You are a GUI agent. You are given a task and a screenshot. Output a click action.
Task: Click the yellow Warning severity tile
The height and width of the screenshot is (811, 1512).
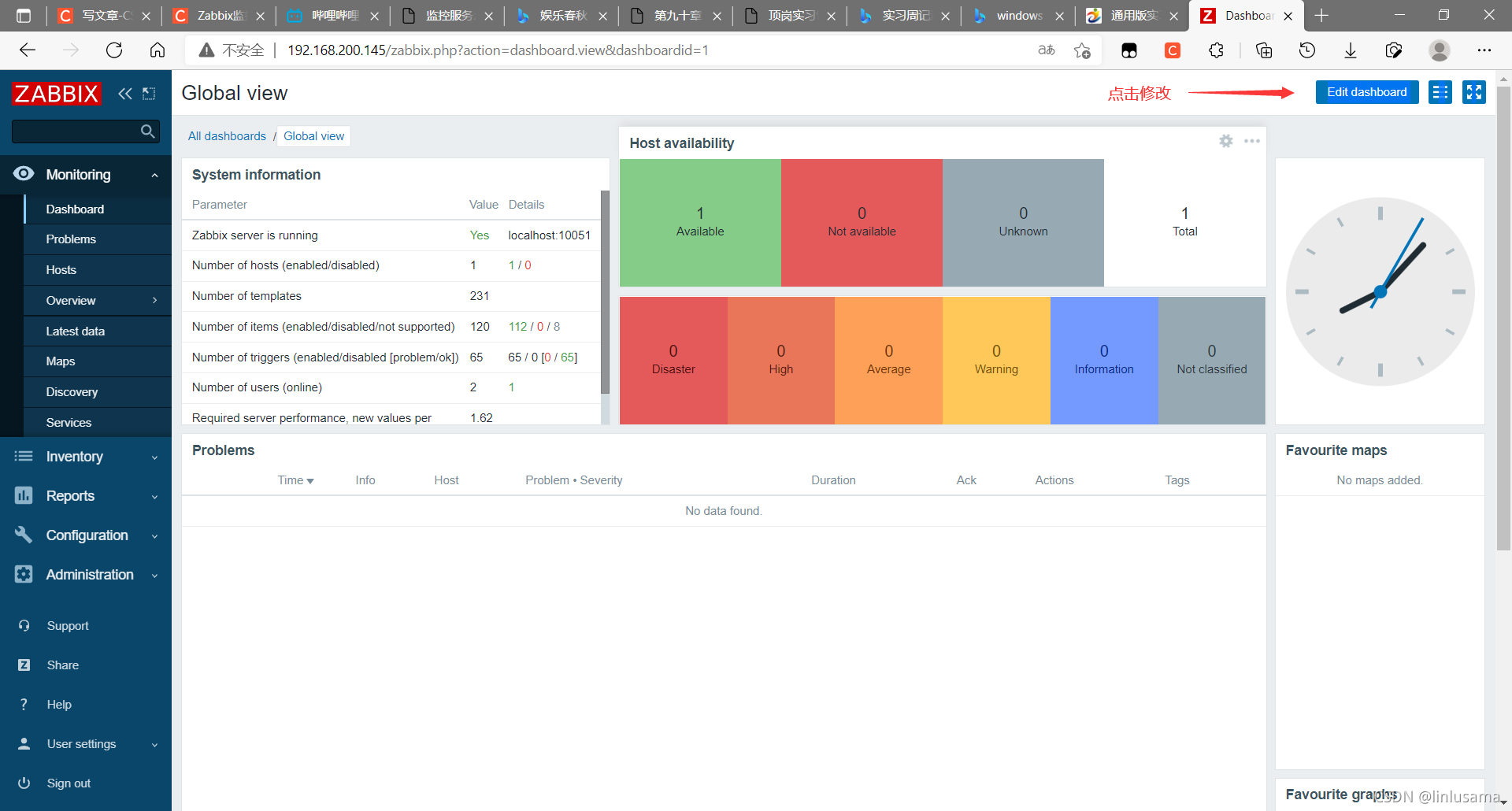coord(996,361)
